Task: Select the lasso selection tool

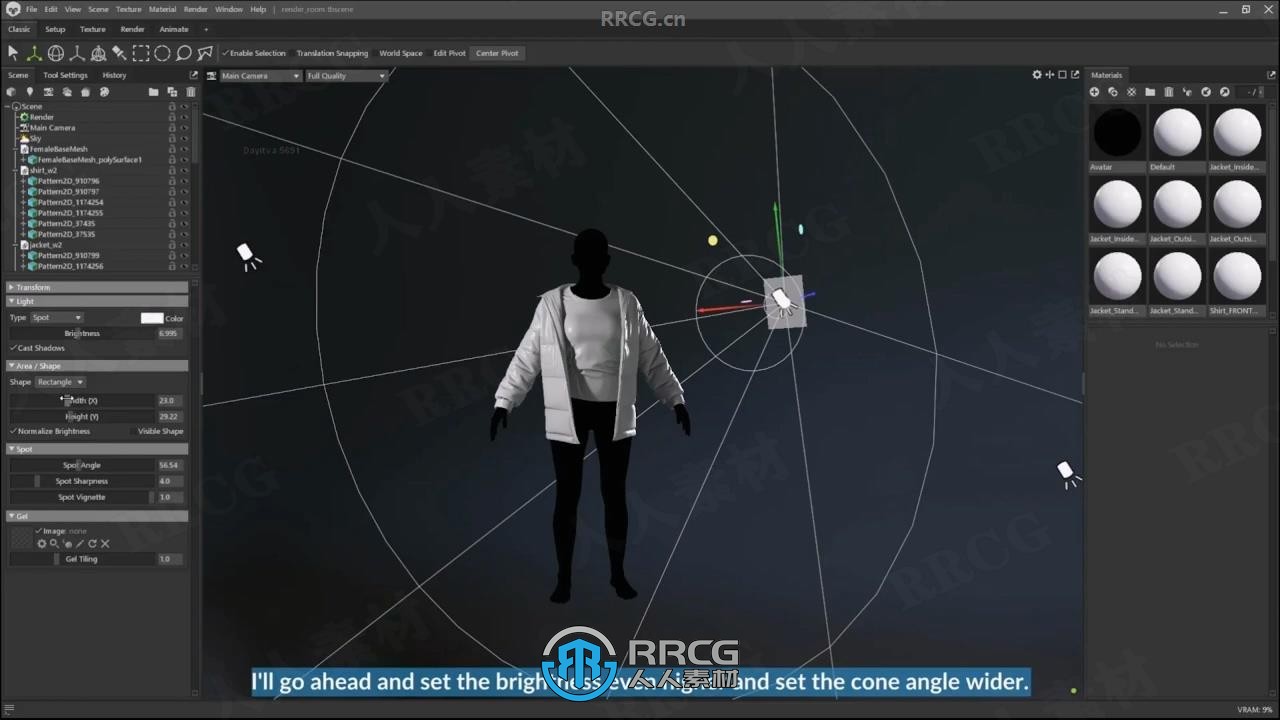Action: (184, 53)
